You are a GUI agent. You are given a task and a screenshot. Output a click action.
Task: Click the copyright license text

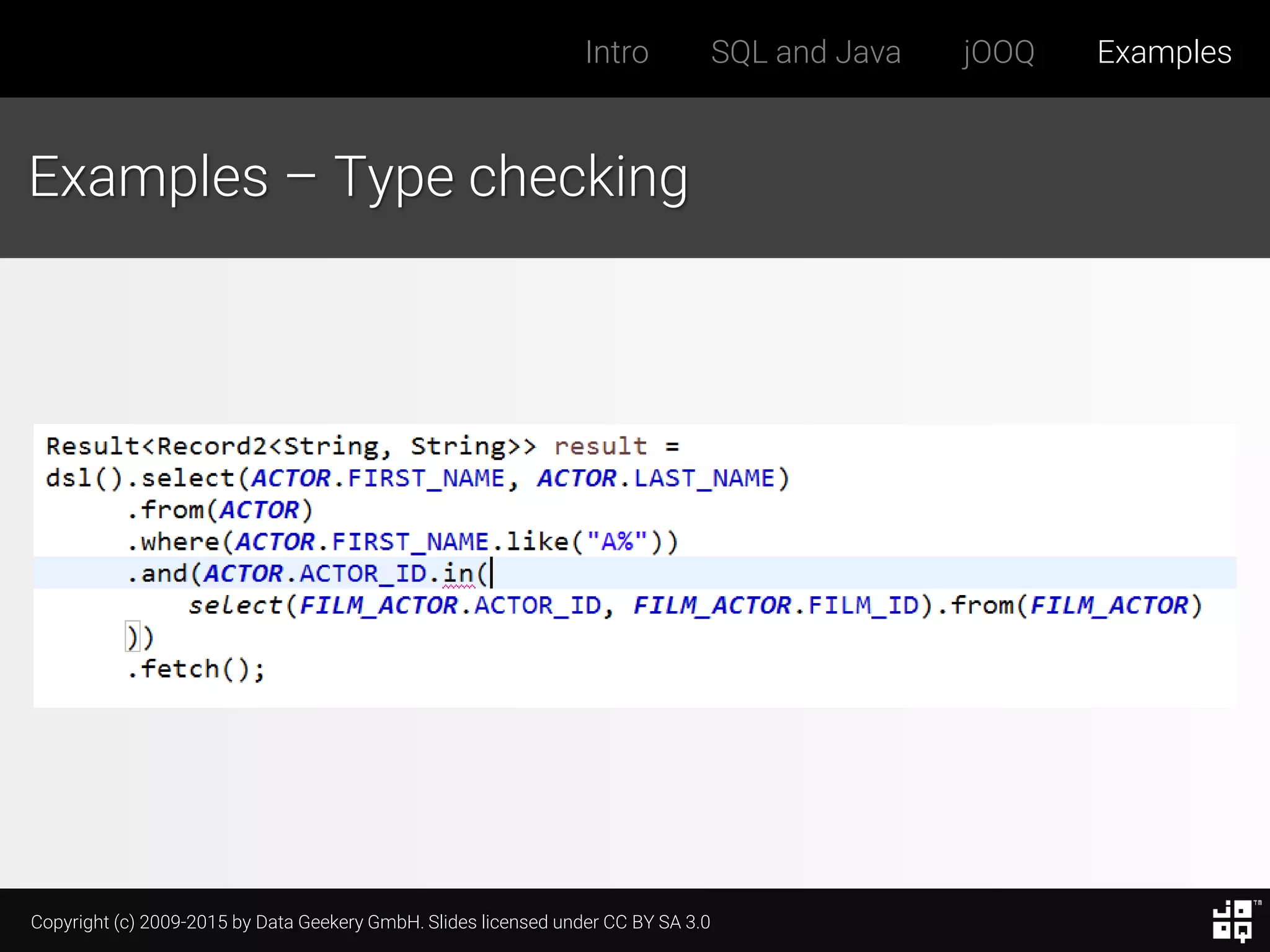[x=370, y=922]
